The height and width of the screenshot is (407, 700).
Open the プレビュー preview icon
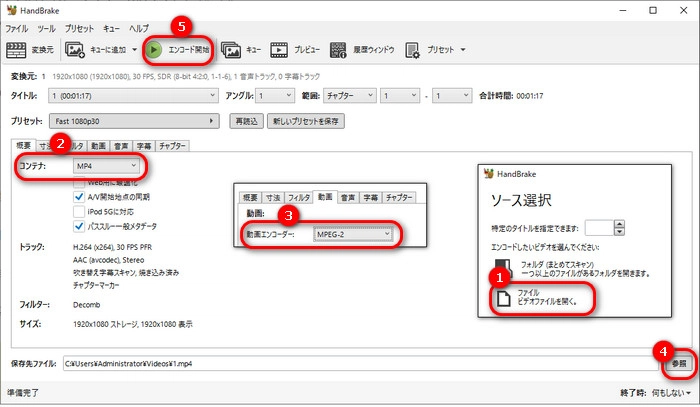point(279,50)
